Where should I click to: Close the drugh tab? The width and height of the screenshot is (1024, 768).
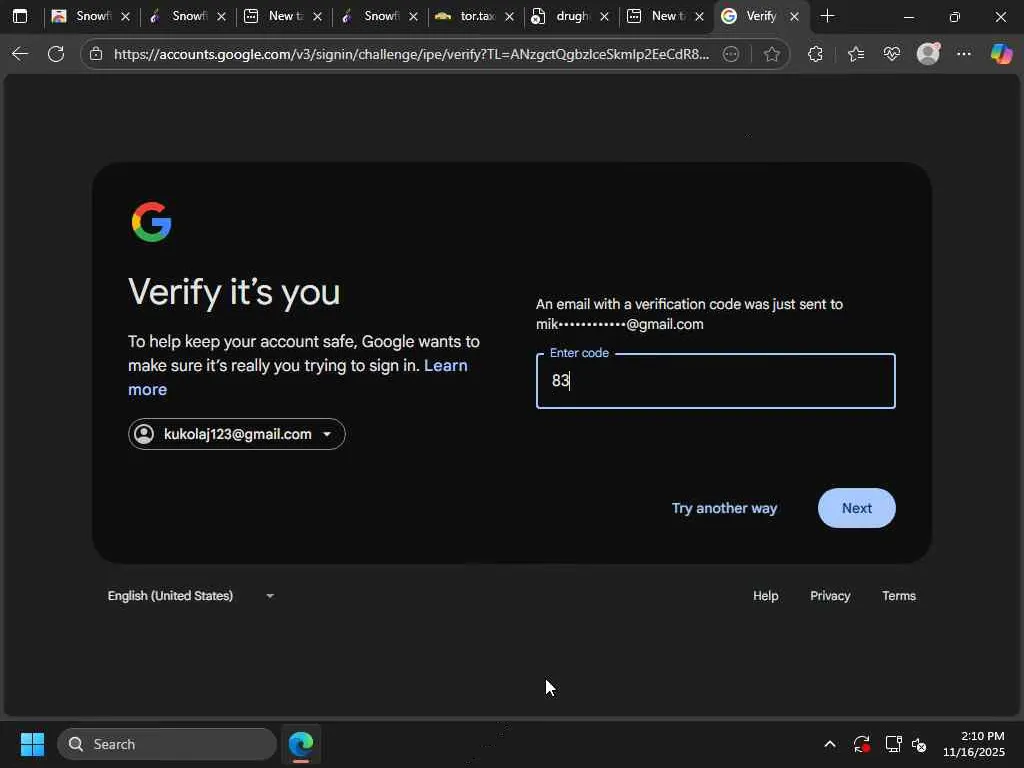pyautogui.click(x=605, y=16)
